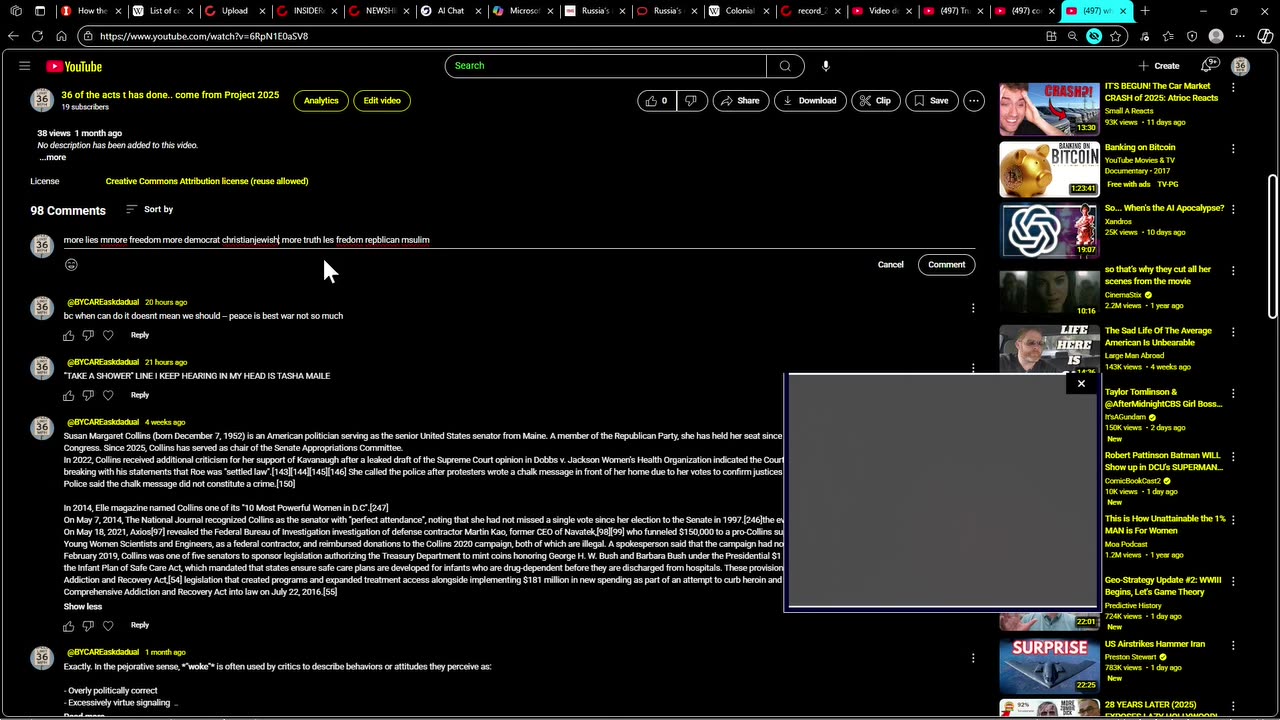Collapse the Susan Collins comment with Show less

(x=83, y=607)
